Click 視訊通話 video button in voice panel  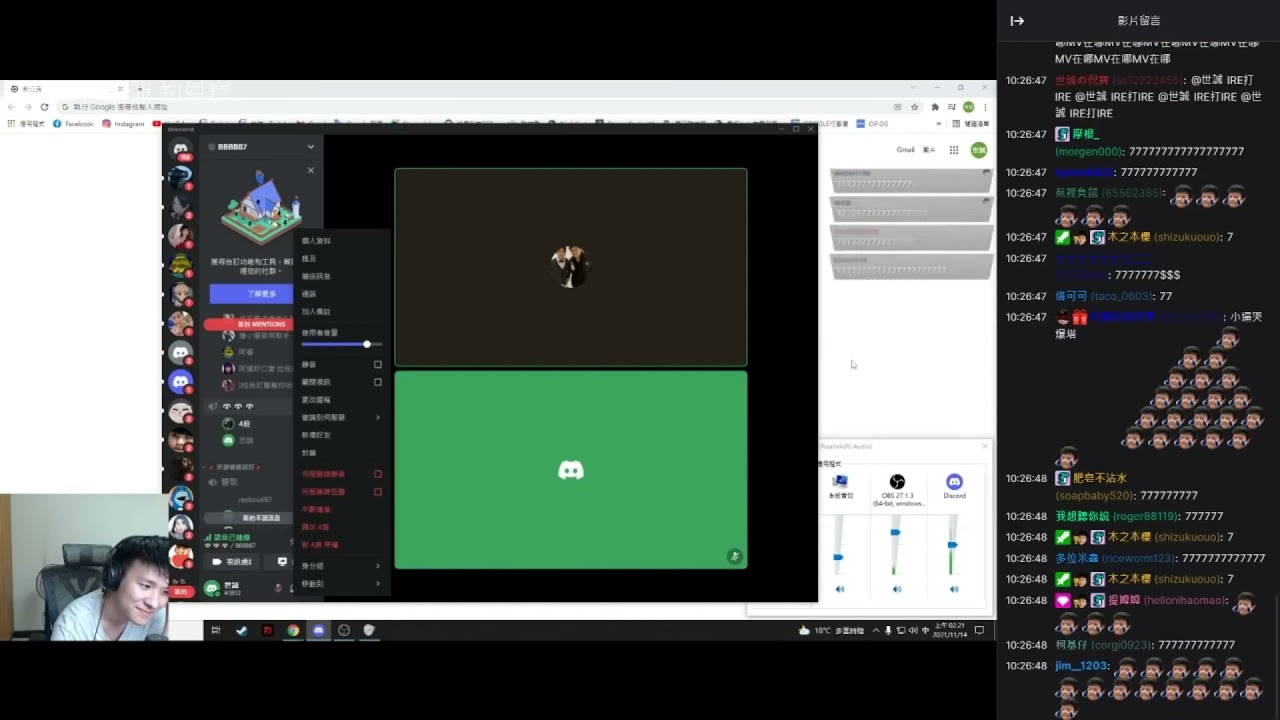233,562
